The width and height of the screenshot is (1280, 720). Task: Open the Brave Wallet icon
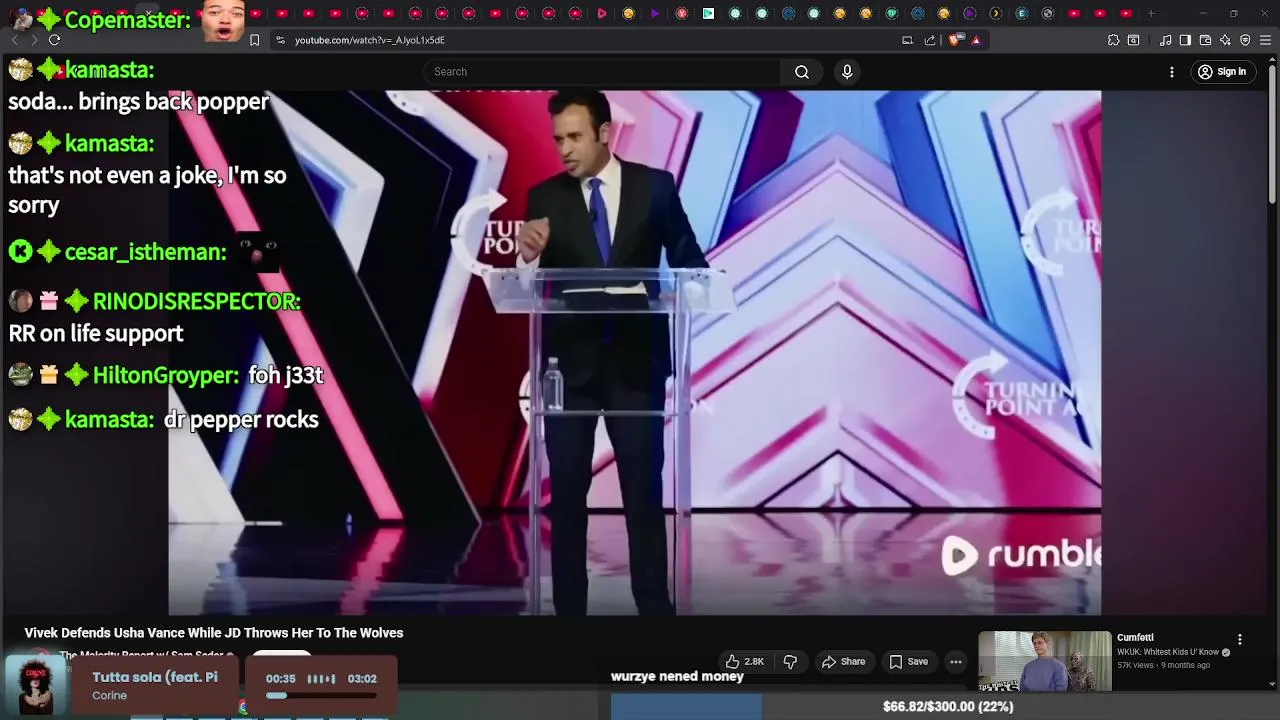tap(1205, 40)
